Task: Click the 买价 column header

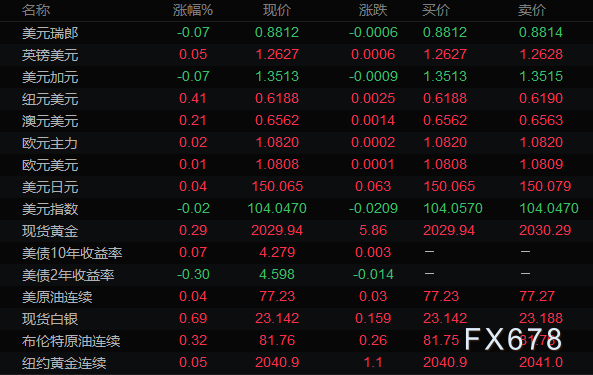Action: [x=436, y=10]
